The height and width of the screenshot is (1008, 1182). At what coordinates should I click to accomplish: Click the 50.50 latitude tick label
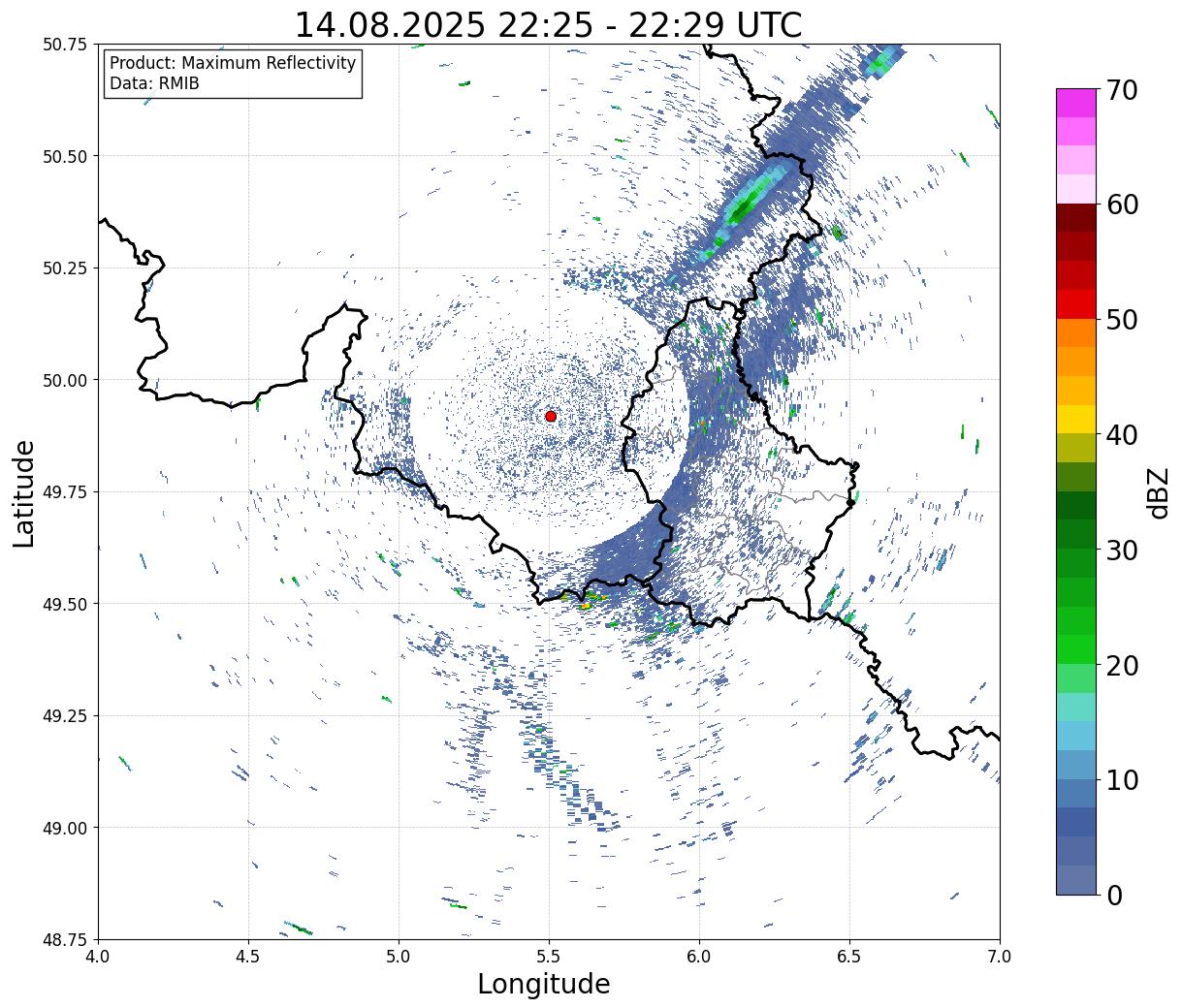pyautogui.click(x=65, y=156)
